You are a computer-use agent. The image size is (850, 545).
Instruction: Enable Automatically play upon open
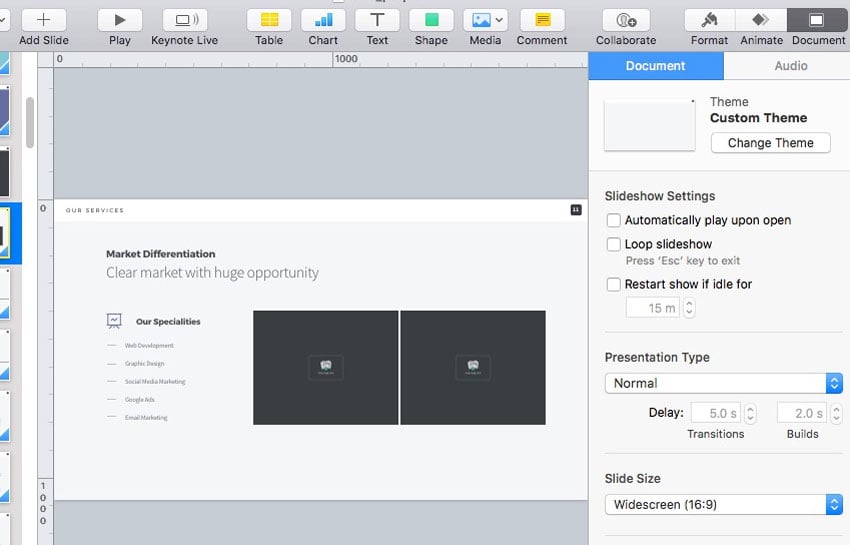click(614, 220)
